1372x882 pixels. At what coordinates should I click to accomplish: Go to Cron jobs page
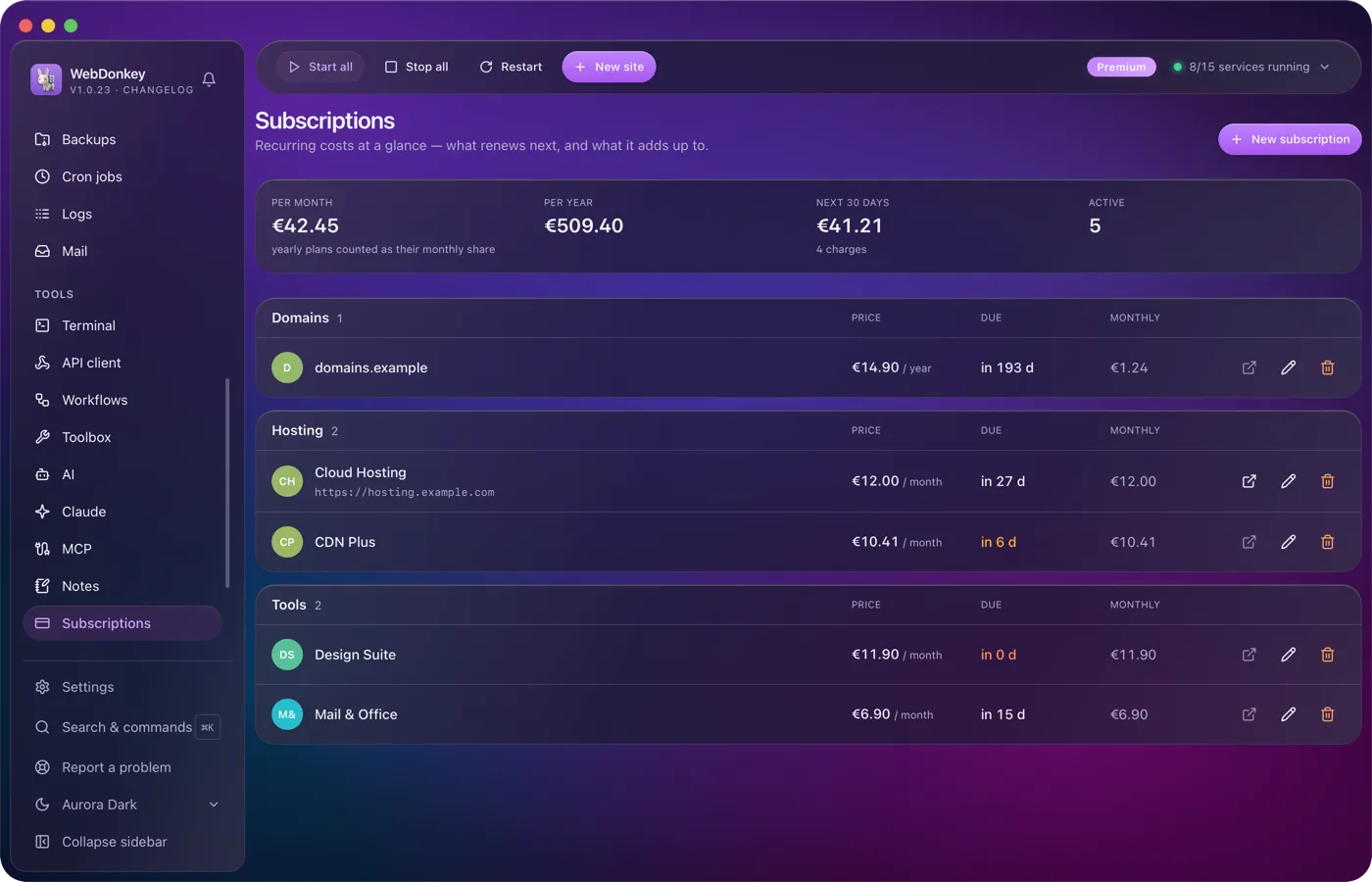click(x=122, y=176)
